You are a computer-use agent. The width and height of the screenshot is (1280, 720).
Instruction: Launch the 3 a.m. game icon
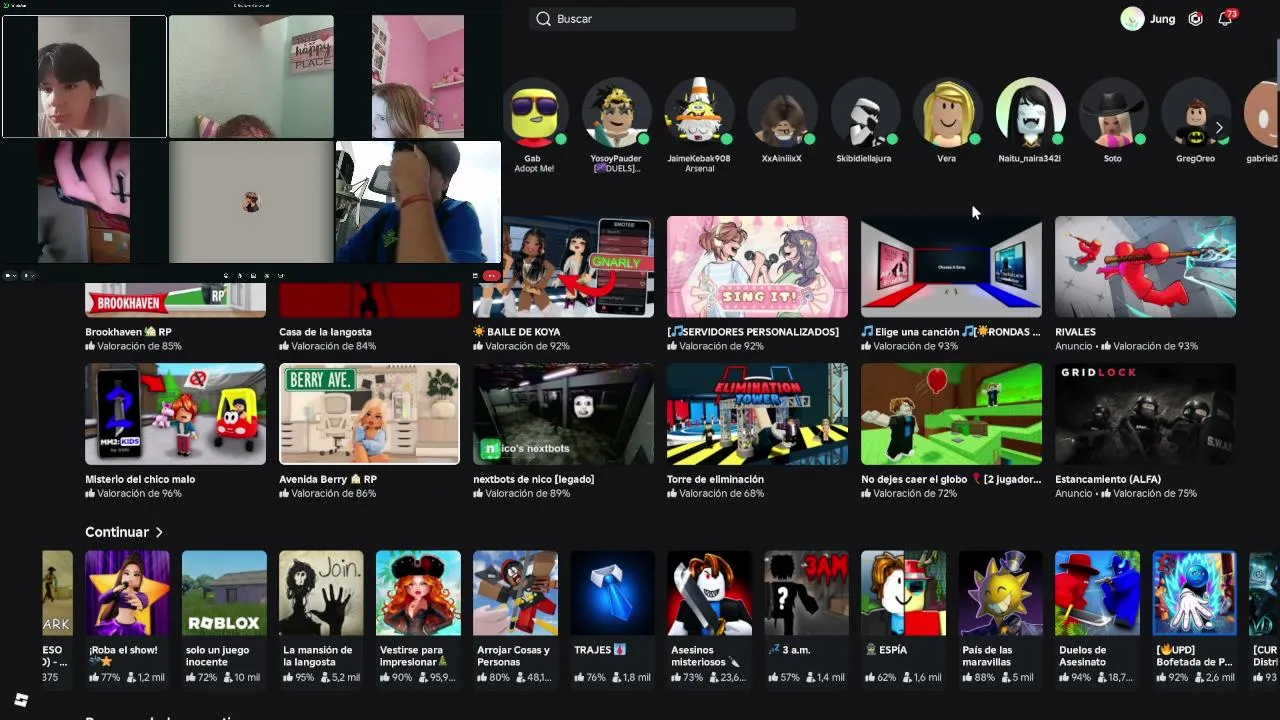(806, 593)
